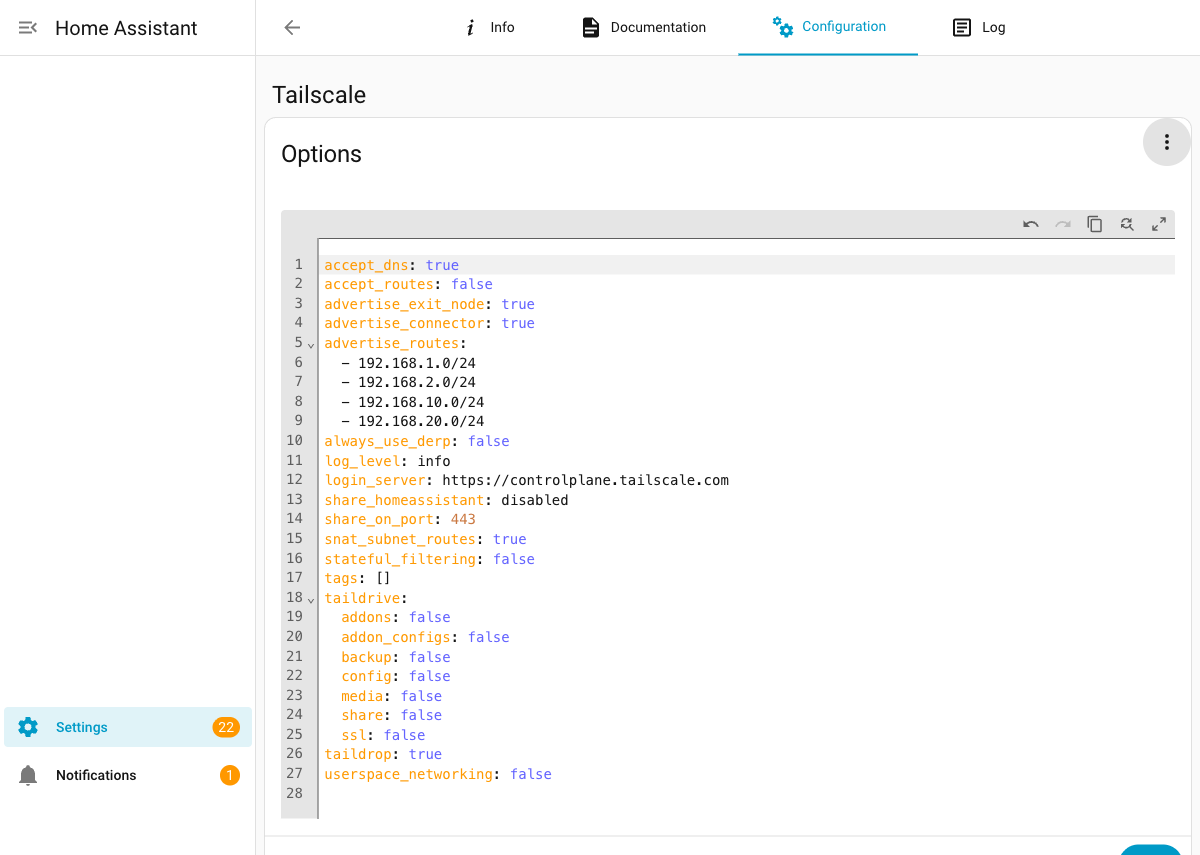Viewport: 1200px width, 855px height.
Task: Click the Tailscale add-on heading
Action: [x=319, y=95]
